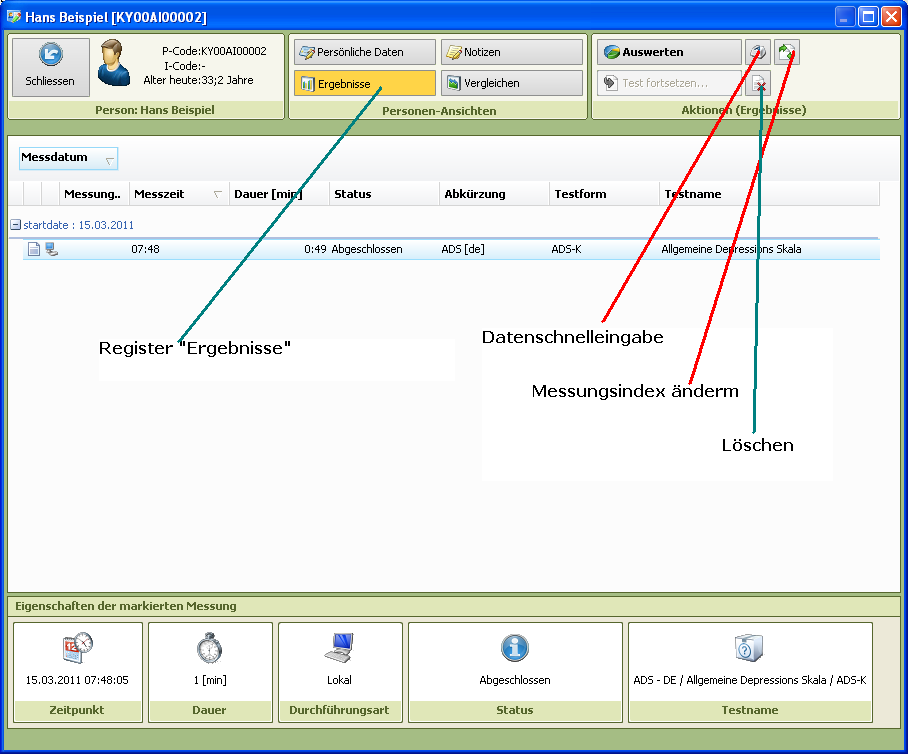Click the person avatar icon

click(x=113, y=64)
